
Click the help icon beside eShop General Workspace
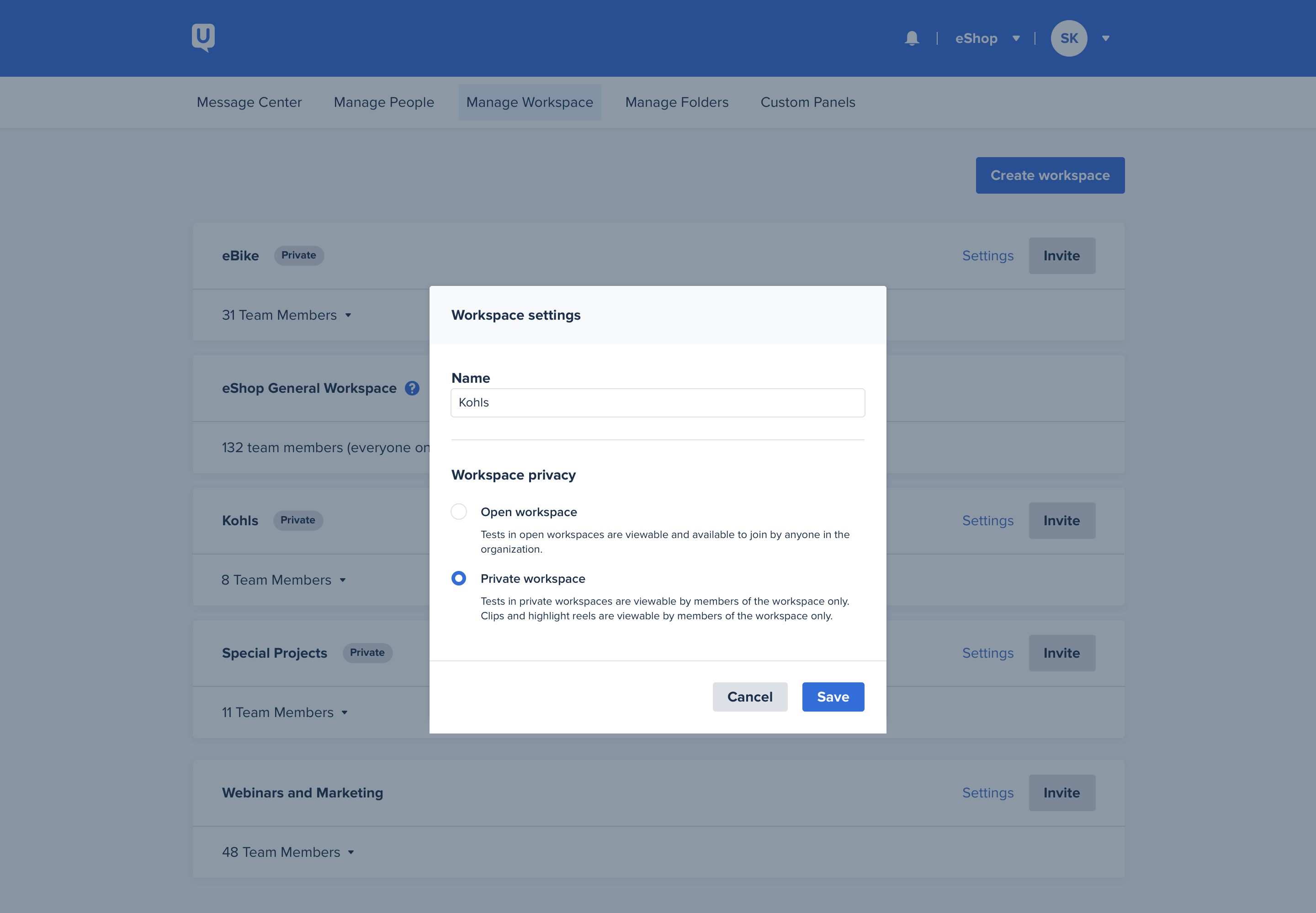pyautogui.click(x=412, y=388)
